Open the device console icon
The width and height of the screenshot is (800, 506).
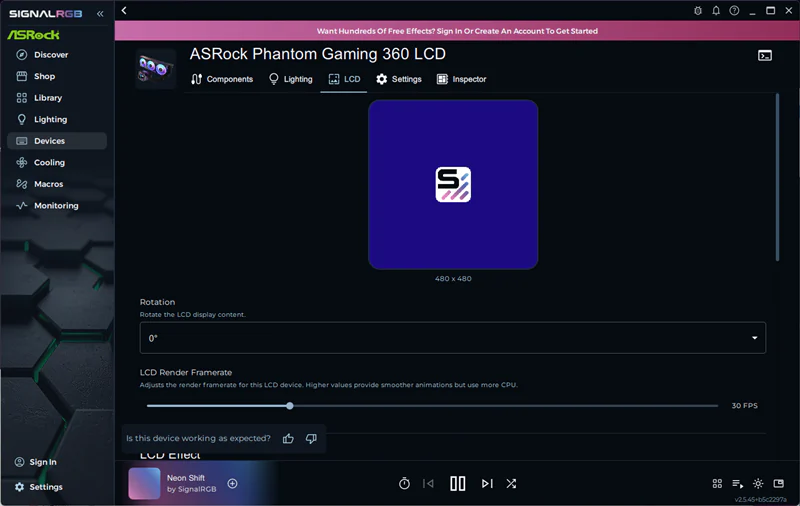pyautogui.click(x=765, y=56)
